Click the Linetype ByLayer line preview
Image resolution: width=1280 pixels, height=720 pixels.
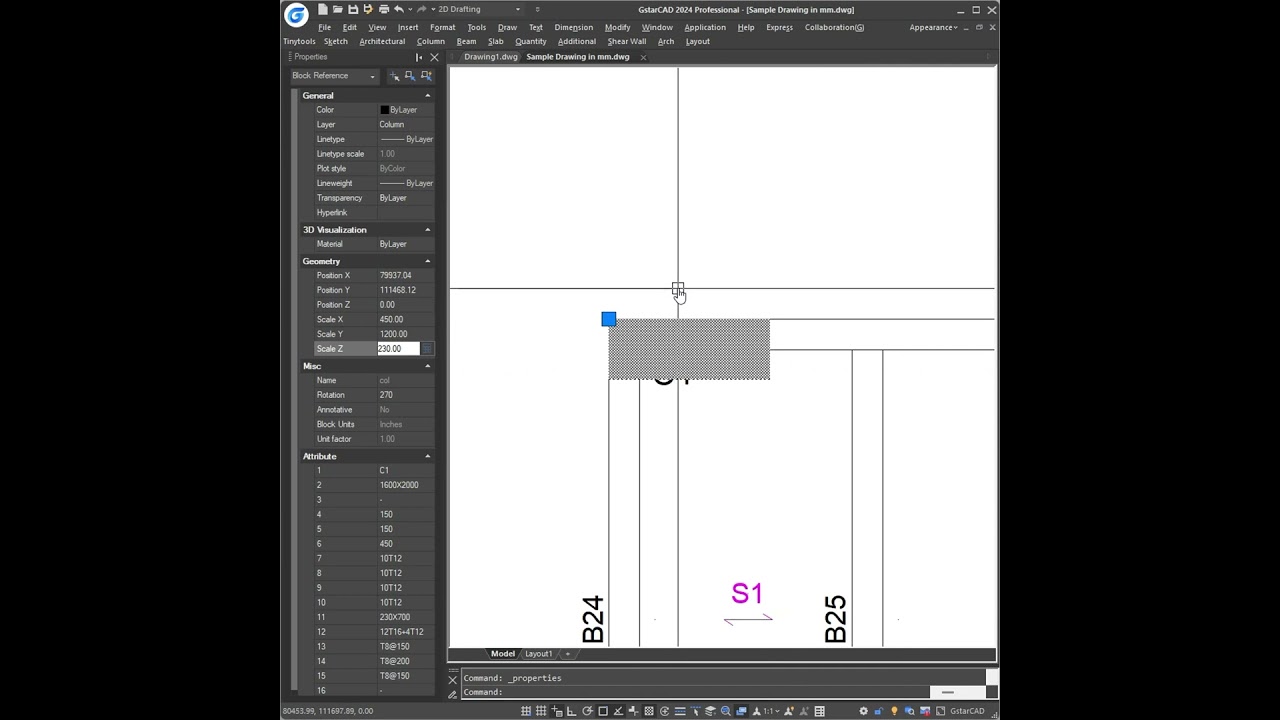click(x=392, y=139)
